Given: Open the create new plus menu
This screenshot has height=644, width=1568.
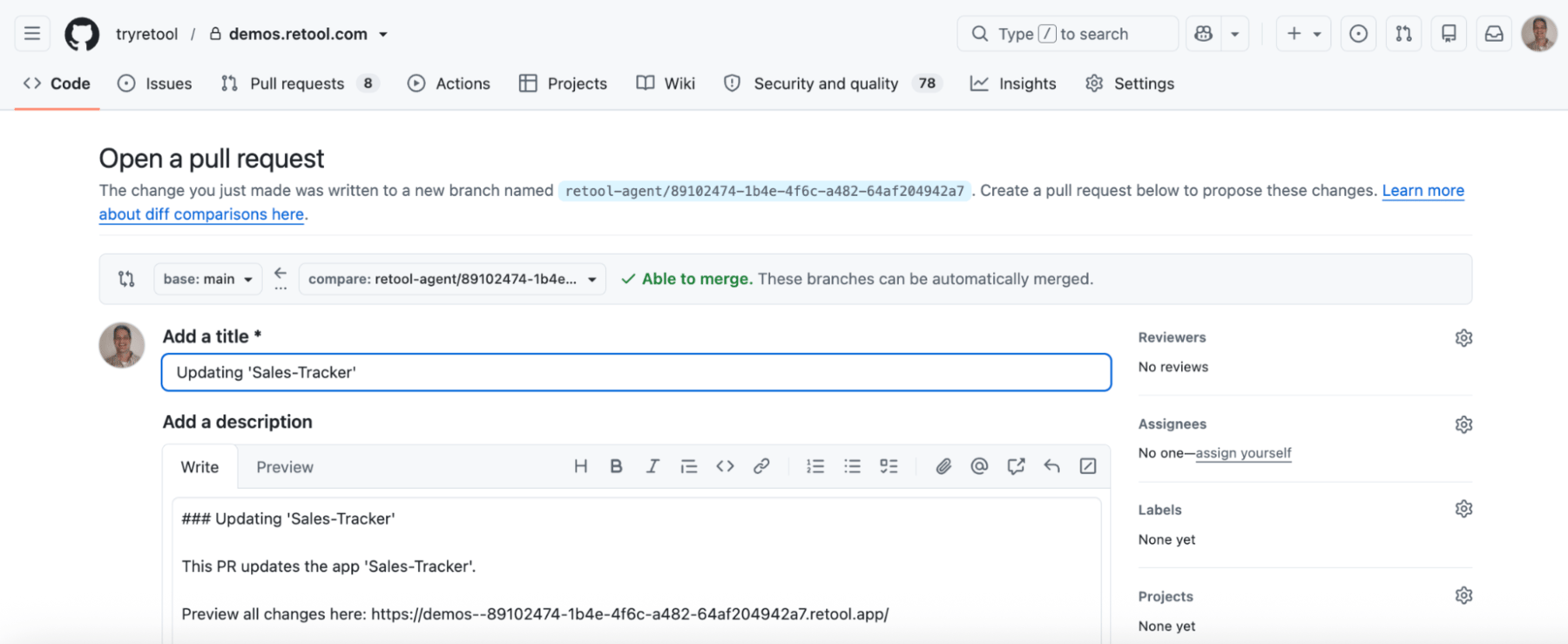Looking at the screenshot, I should (x=1303, y=34).
